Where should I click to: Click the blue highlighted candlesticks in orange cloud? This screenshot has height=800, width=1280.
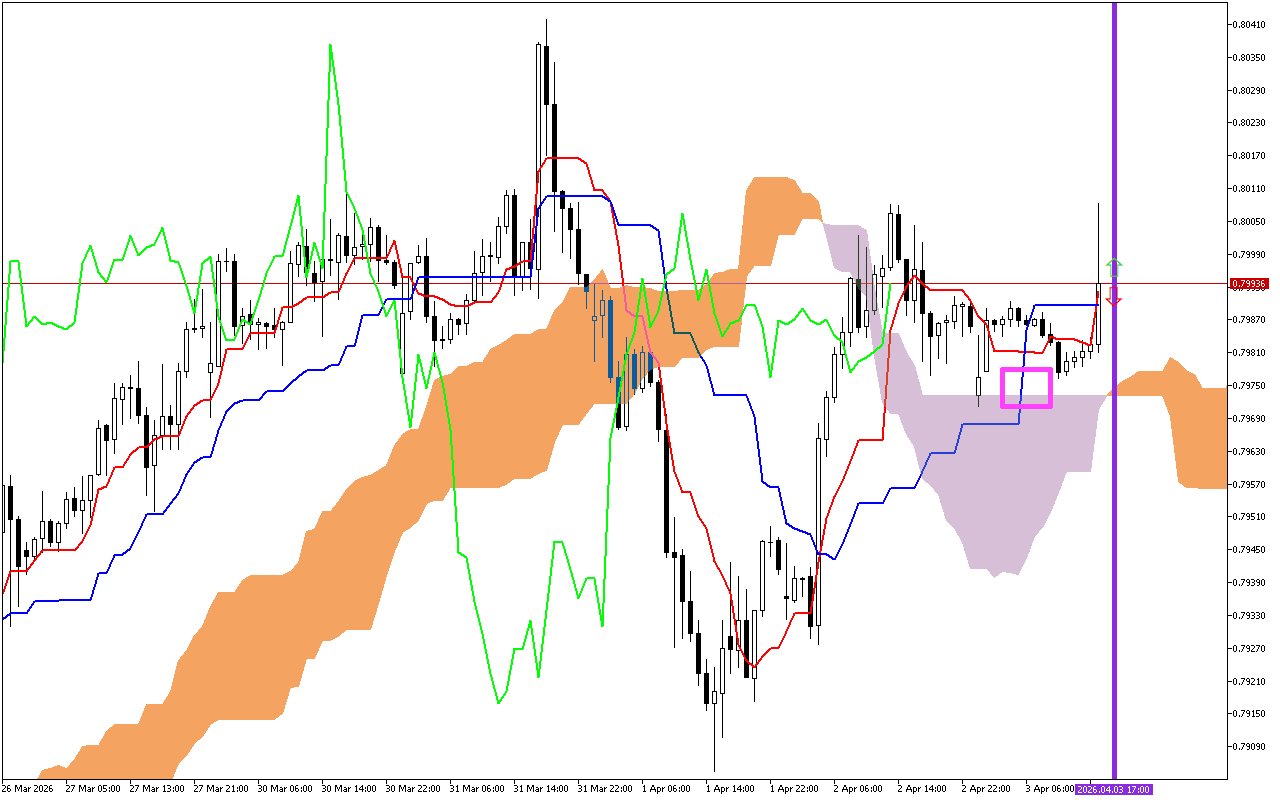pos(610,340)
